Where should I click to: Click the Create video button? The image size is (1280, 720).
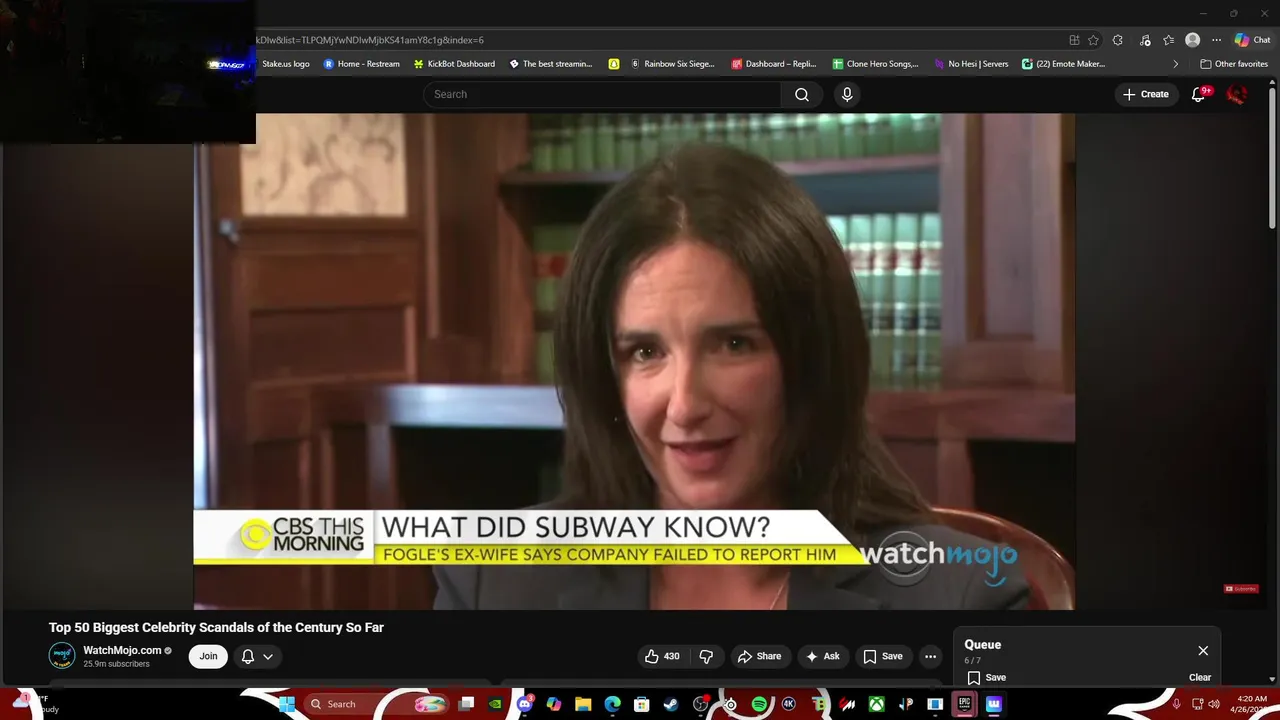[x=1146, y=94]
